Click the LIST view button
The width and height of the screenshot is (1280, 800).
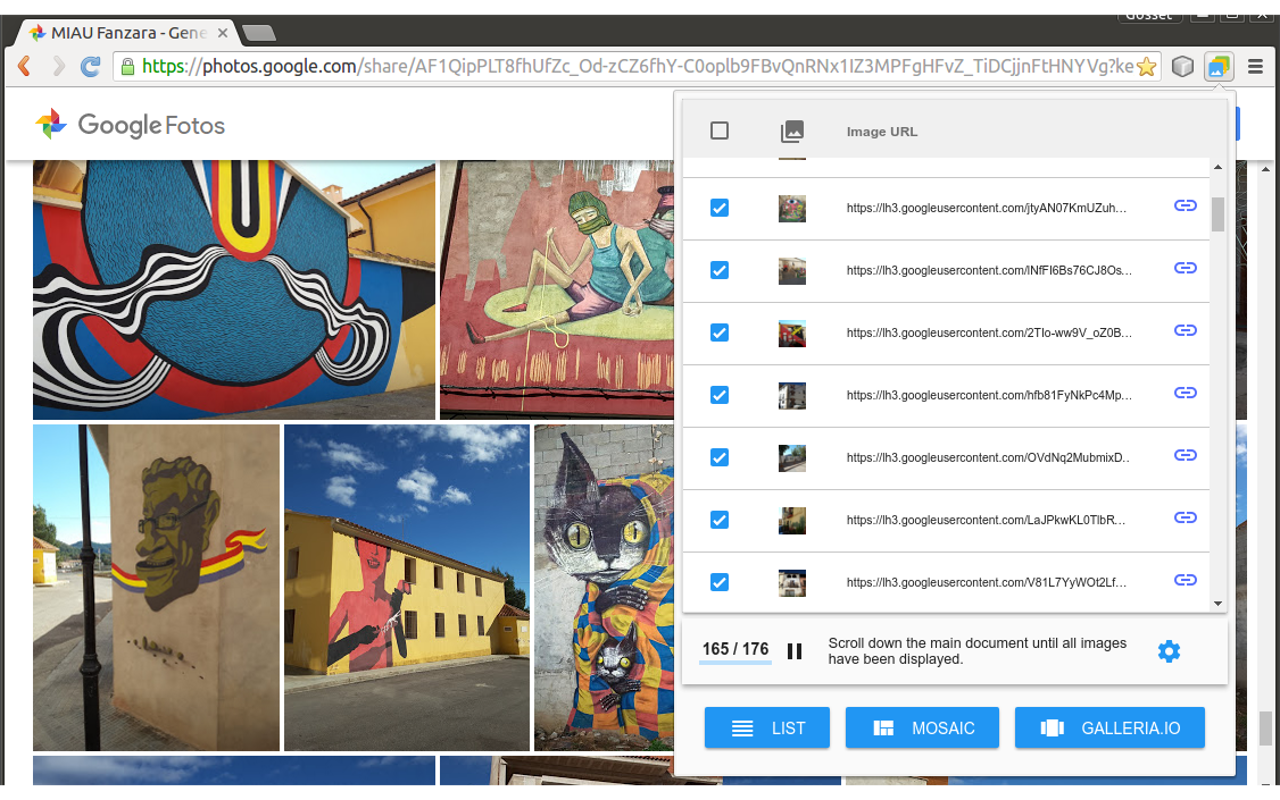pyautogui.click(x=767, y=728)
